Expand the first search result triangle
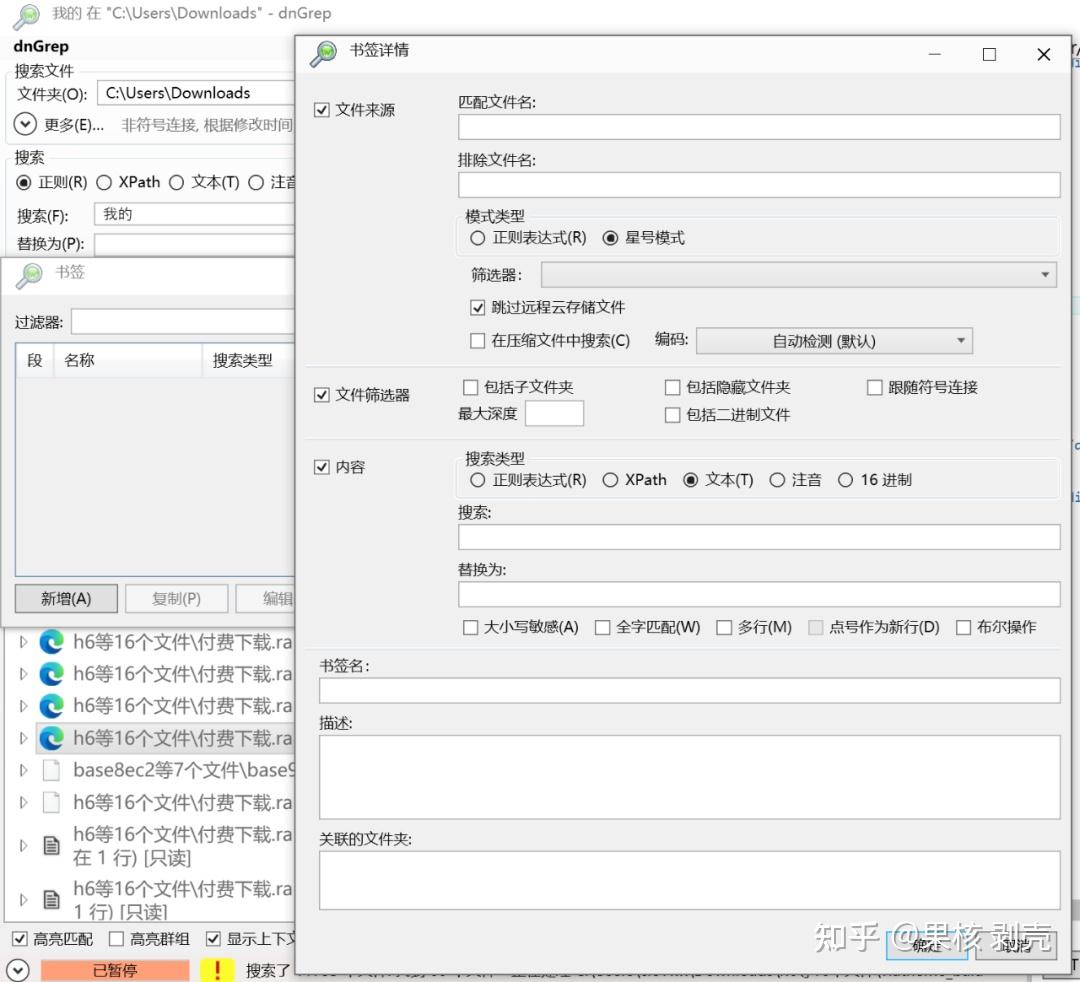This screenshot has width=1080, height=982. [23, 642]
